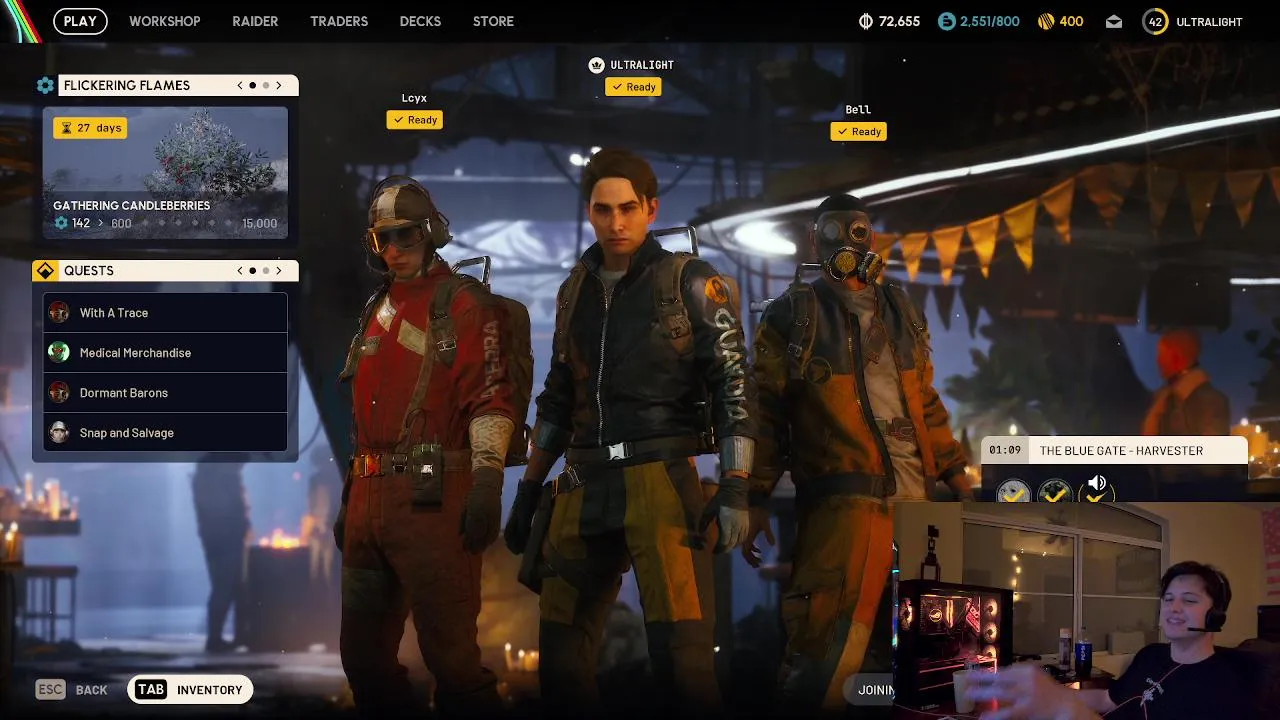
Task: Click second squad member ready portrait
Action: click(1055, 492)
